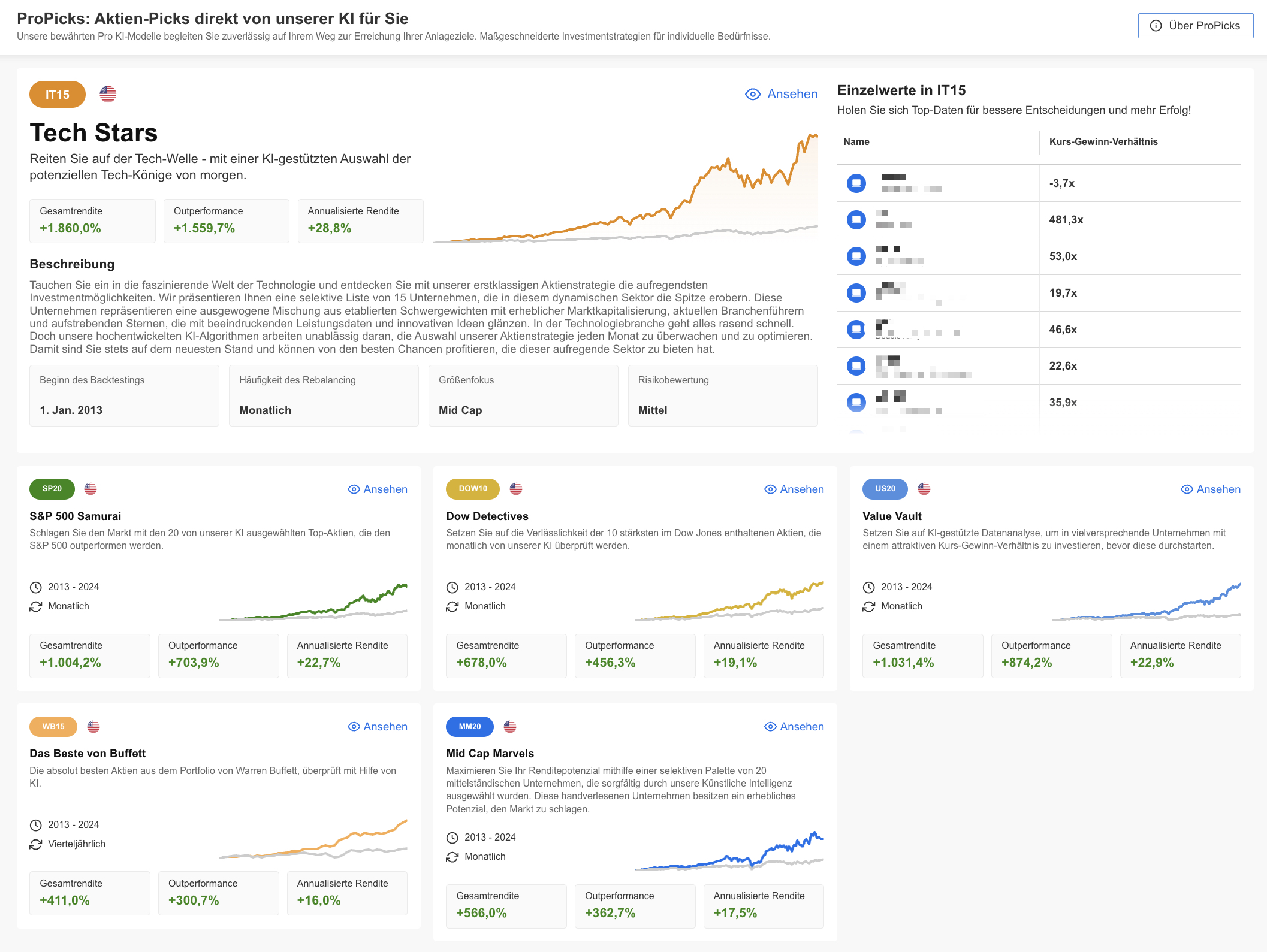Screen dimensions: 1267x952
Task: Click the Name column header
Action: [x=856, y=142]
